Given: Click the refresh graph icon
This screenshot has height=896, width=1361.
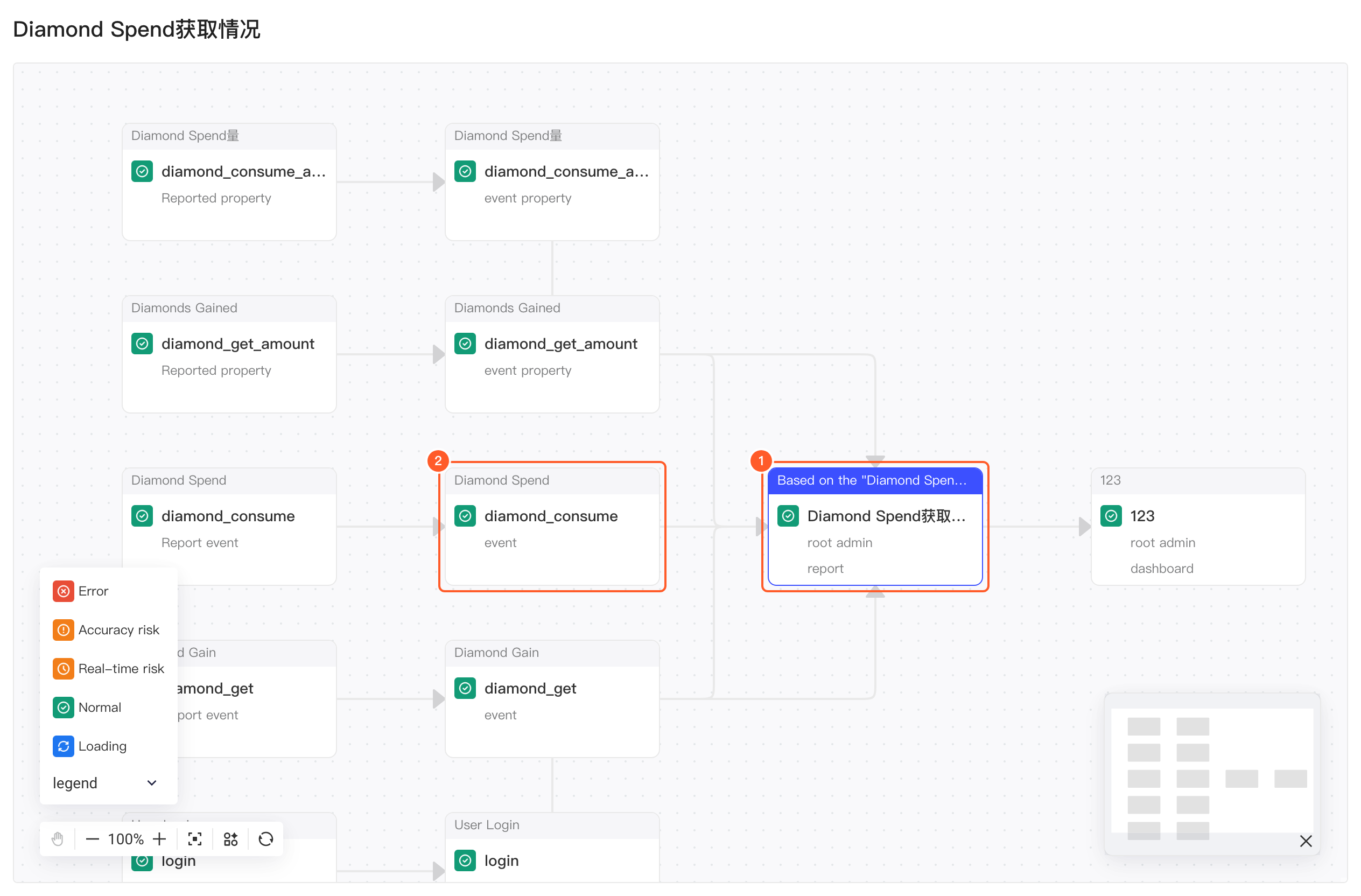Looking at the screenshot, I should click(x=266, y=839).
